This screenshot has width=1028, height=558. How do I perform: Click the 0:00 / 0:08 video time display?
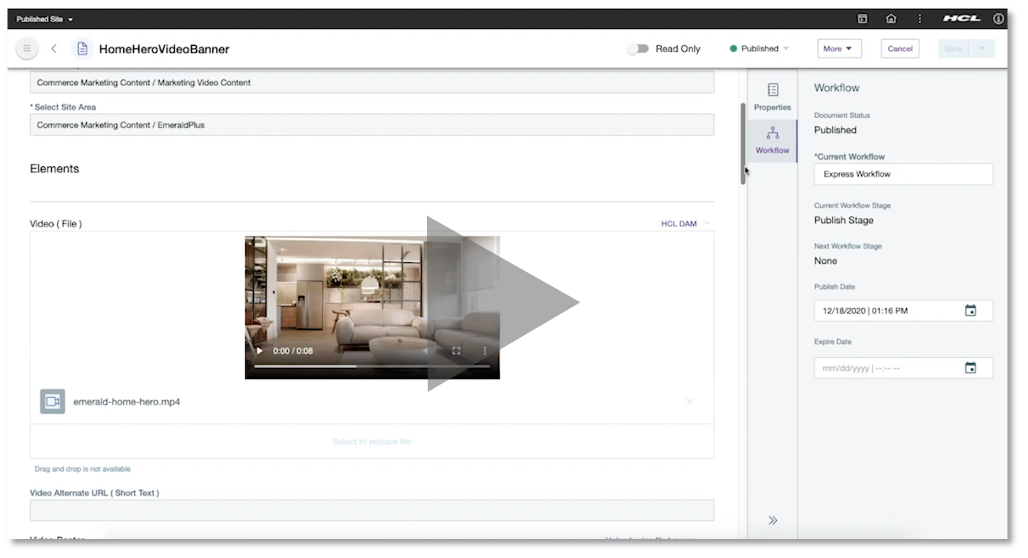pyautogui.click(x=293, y=351)
